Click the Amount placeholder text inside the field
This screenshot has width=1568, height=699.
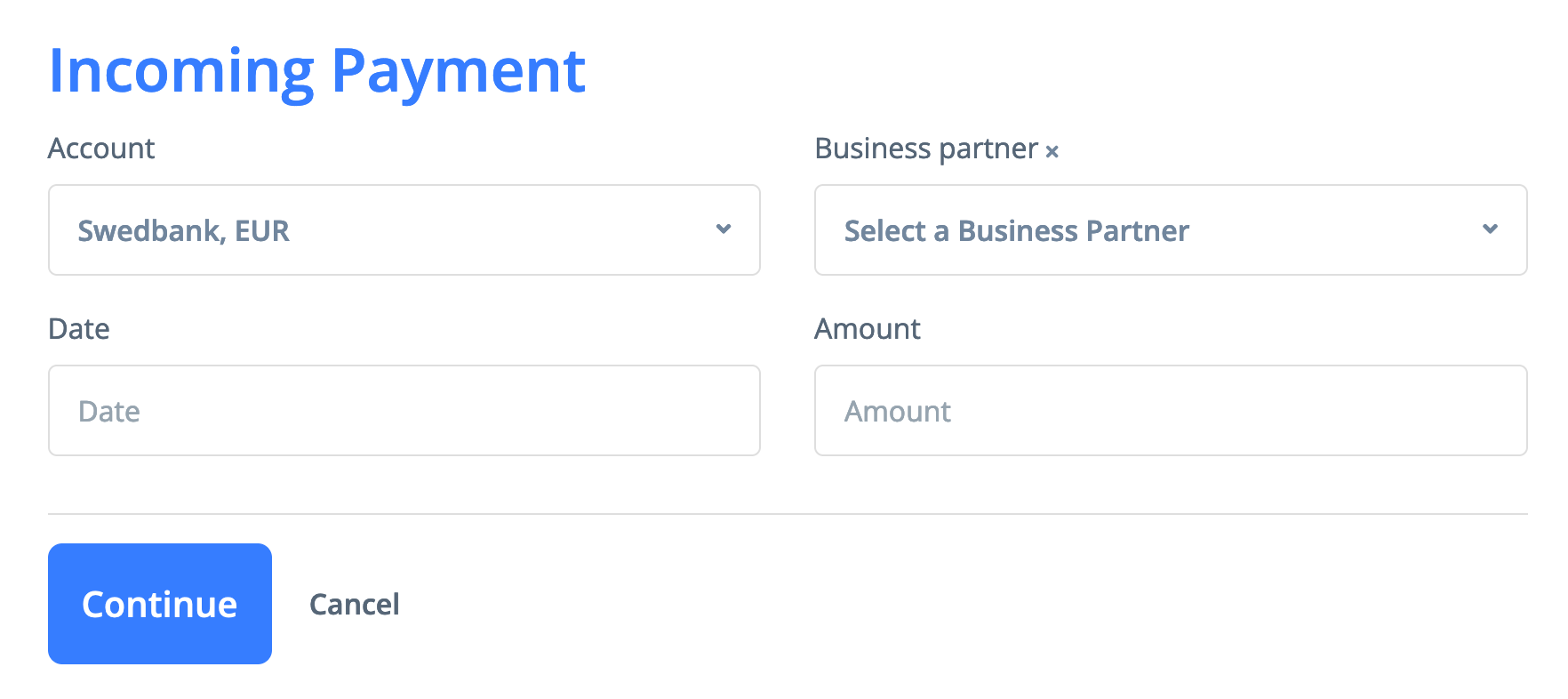click(x=897, y=412)
